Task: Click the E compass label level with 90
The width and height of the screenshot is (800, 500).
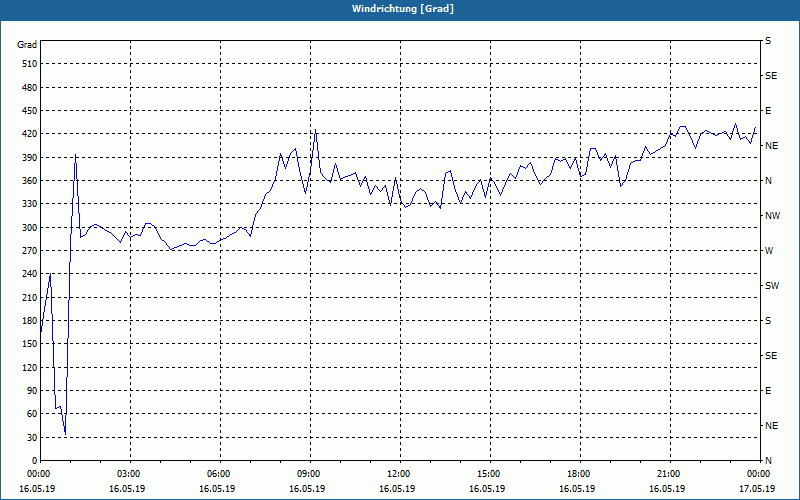Action: (x=768, y=391)
